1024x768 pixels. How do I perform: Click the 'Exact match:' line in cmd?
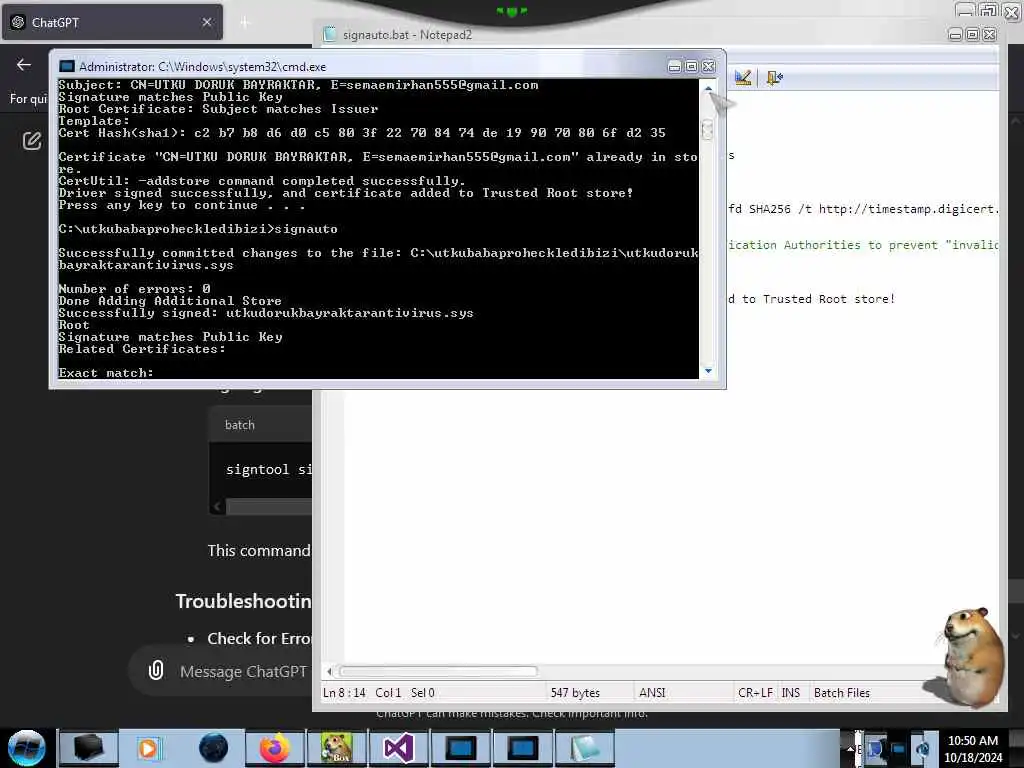106,373
